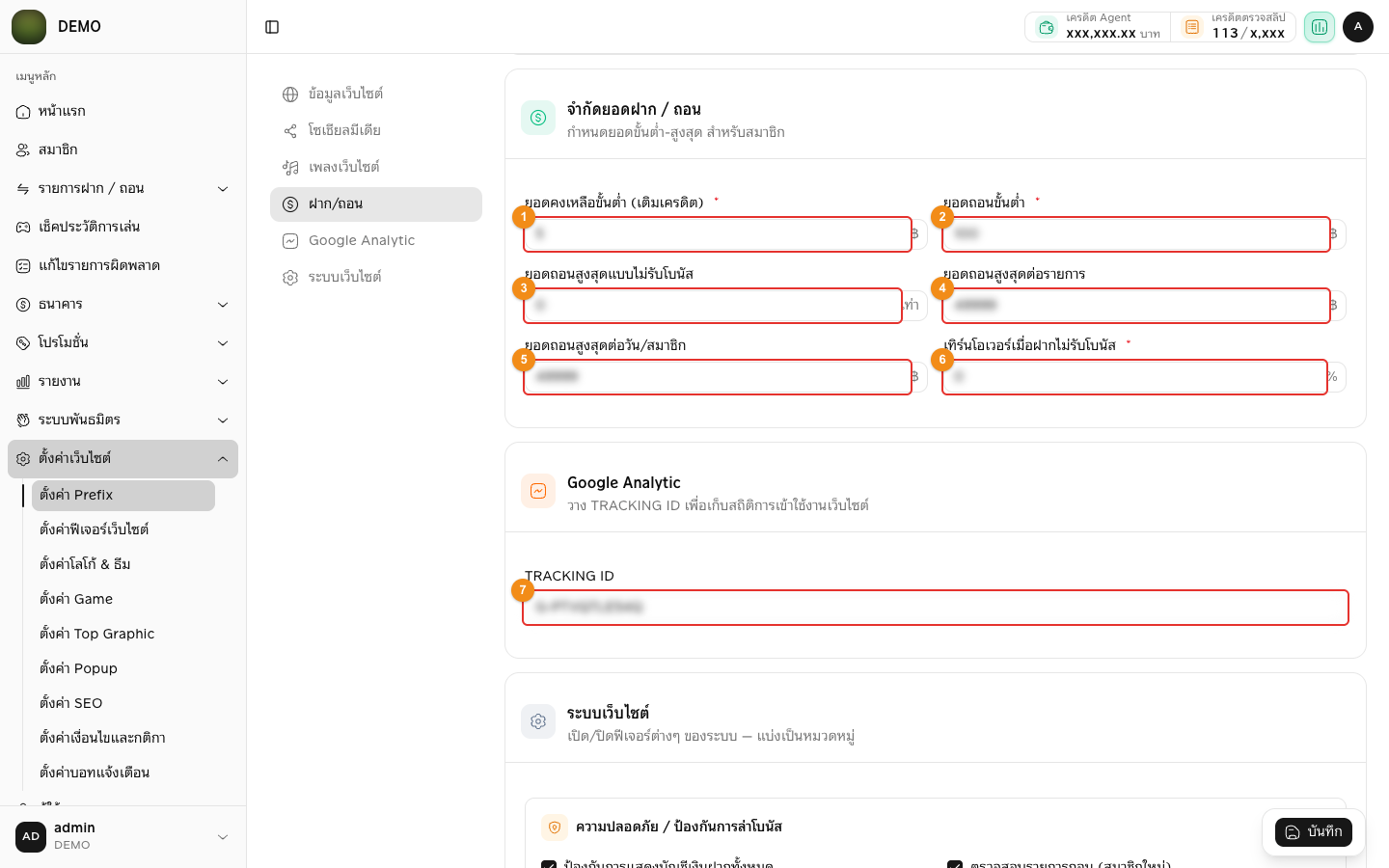Select the music icon for เพลงเว็บไซต์
Screen dimensions: 1389x868
(x=290, y=168)
